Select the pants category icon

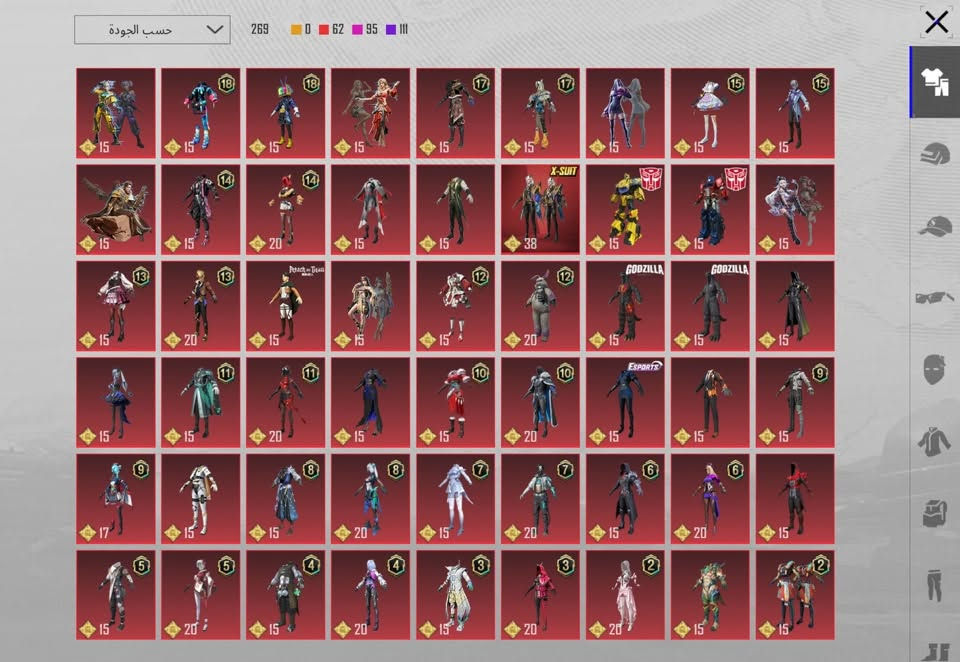[x=935, y=585]
